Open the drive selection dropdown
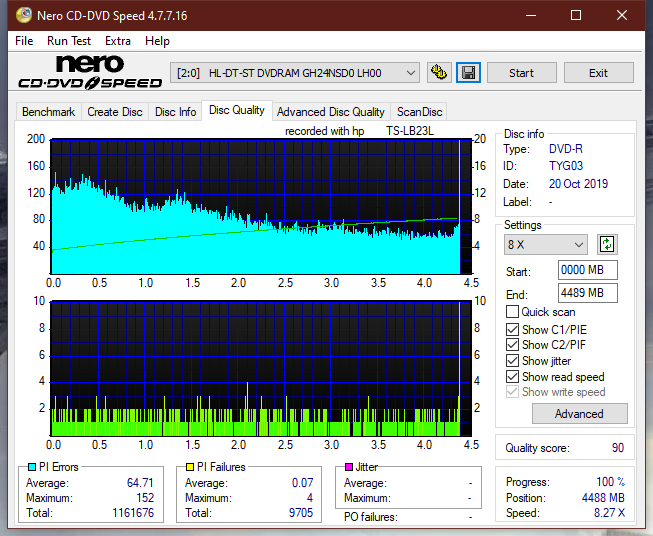653x536 pixels. tap(294, 73)
